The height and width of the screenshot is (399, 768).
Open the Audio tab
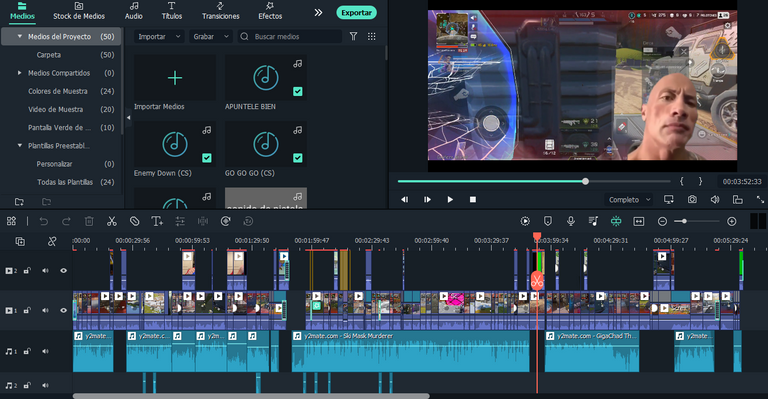[134, 11]
